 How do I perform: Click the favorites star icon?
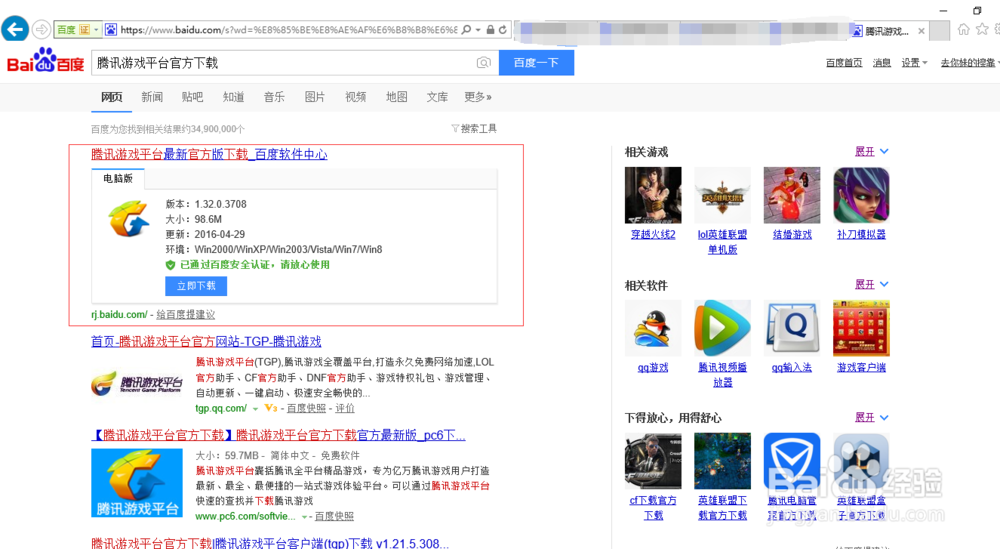[982, 29]
